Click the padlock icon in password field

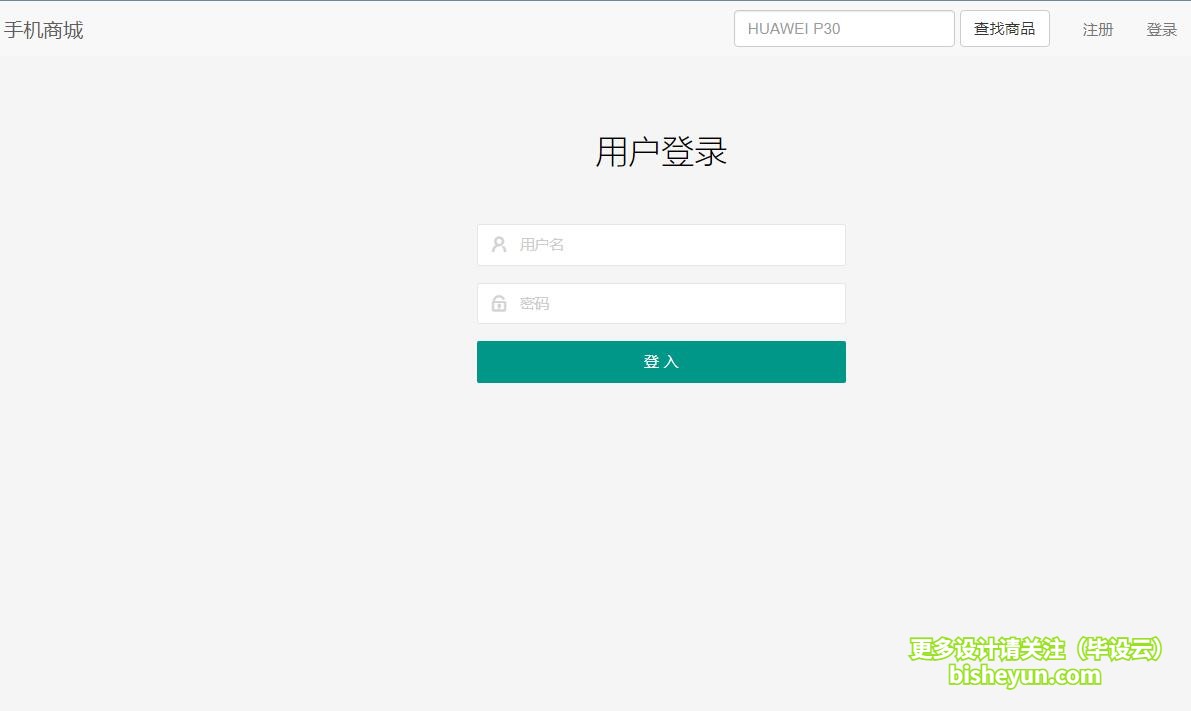tap(499, 304)
